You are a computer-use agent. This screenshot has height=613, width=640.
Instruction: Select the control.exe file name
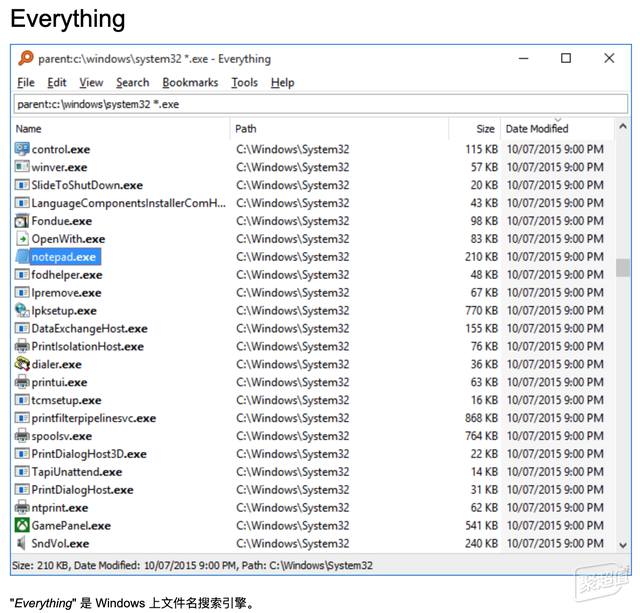61,149
